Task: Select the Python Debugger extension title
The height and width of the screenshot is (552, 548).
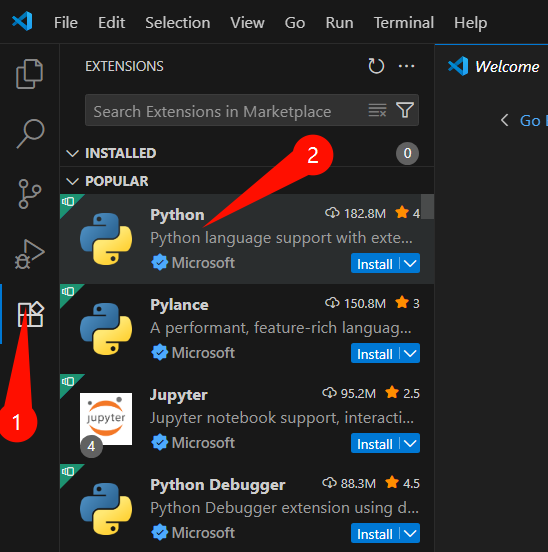Action: coord(218,485)
